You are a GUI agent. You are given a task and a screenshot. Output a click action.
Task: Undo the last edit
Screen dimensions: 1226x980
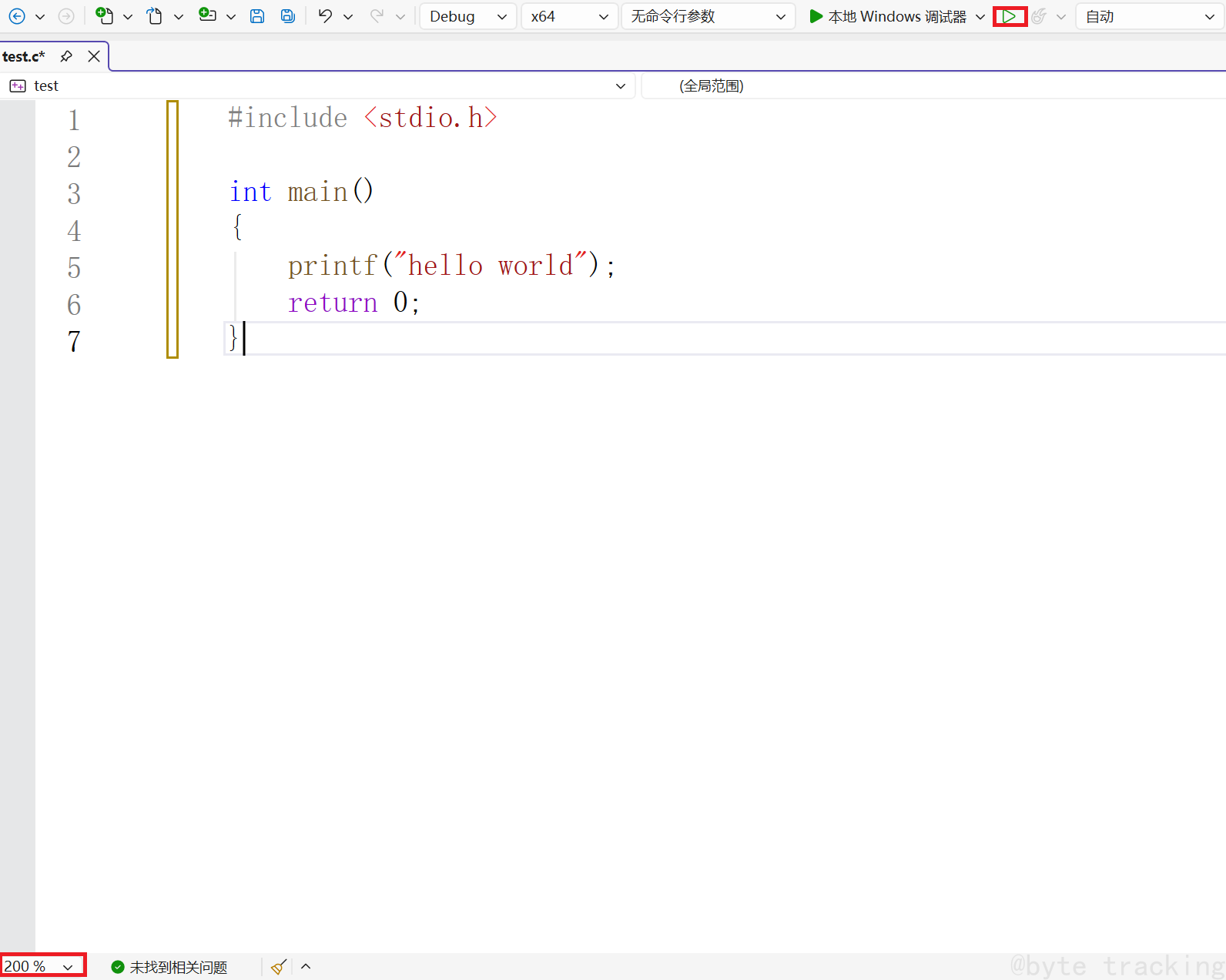[325, 16]
